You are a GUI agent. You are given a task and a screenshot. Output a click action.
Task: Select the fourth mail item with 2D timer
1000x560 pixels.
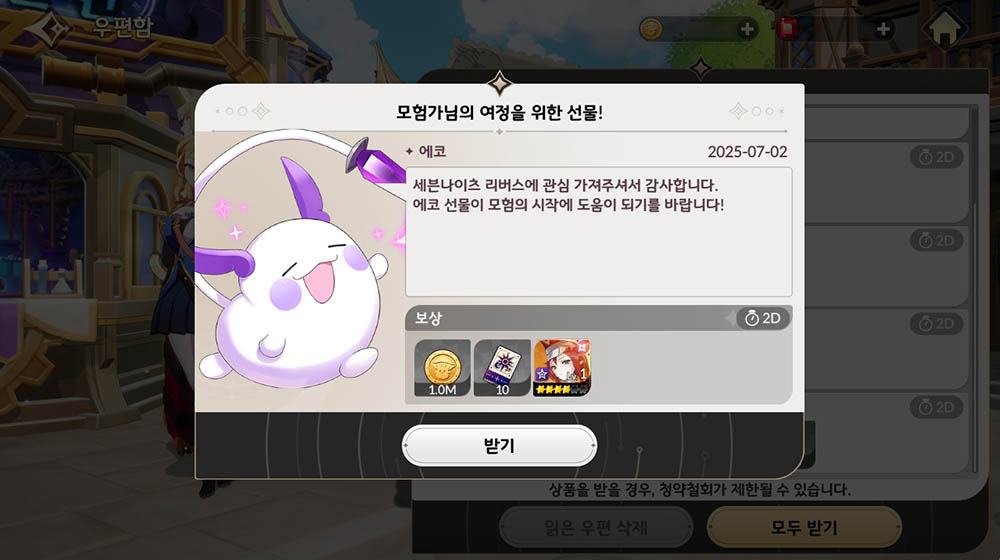(x=887, y=433)
